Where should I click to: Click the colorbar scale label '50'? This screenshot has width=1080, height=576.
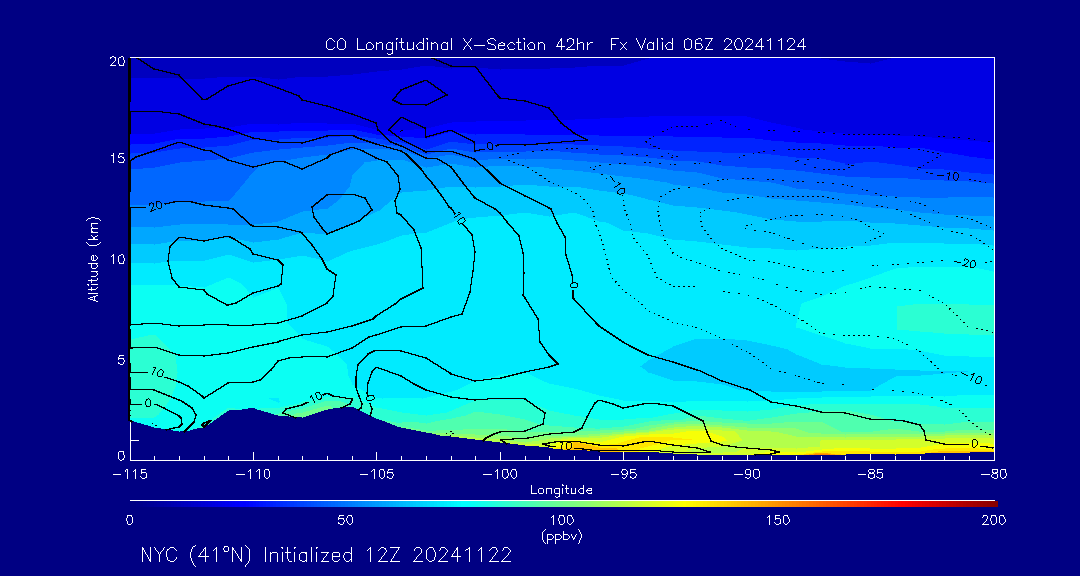346,520
